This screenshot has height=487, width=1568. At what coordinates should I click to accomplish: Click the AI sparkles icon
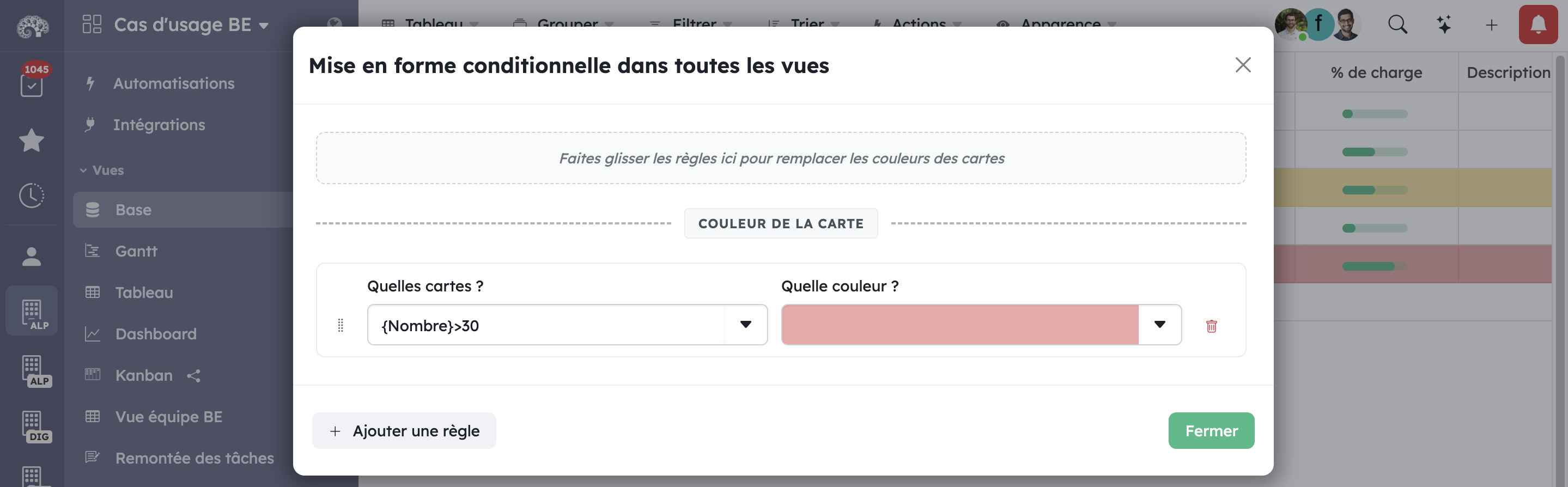1443,25
